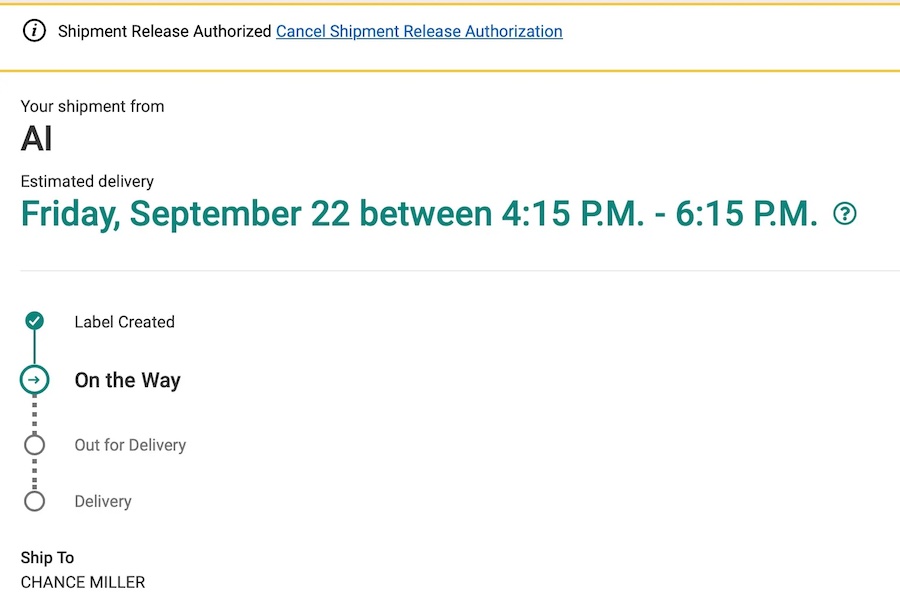The height and width of the screenshot is (592, 900).
Task: Select the Out for Delivery step label
Action: click(x=130, y=445)
